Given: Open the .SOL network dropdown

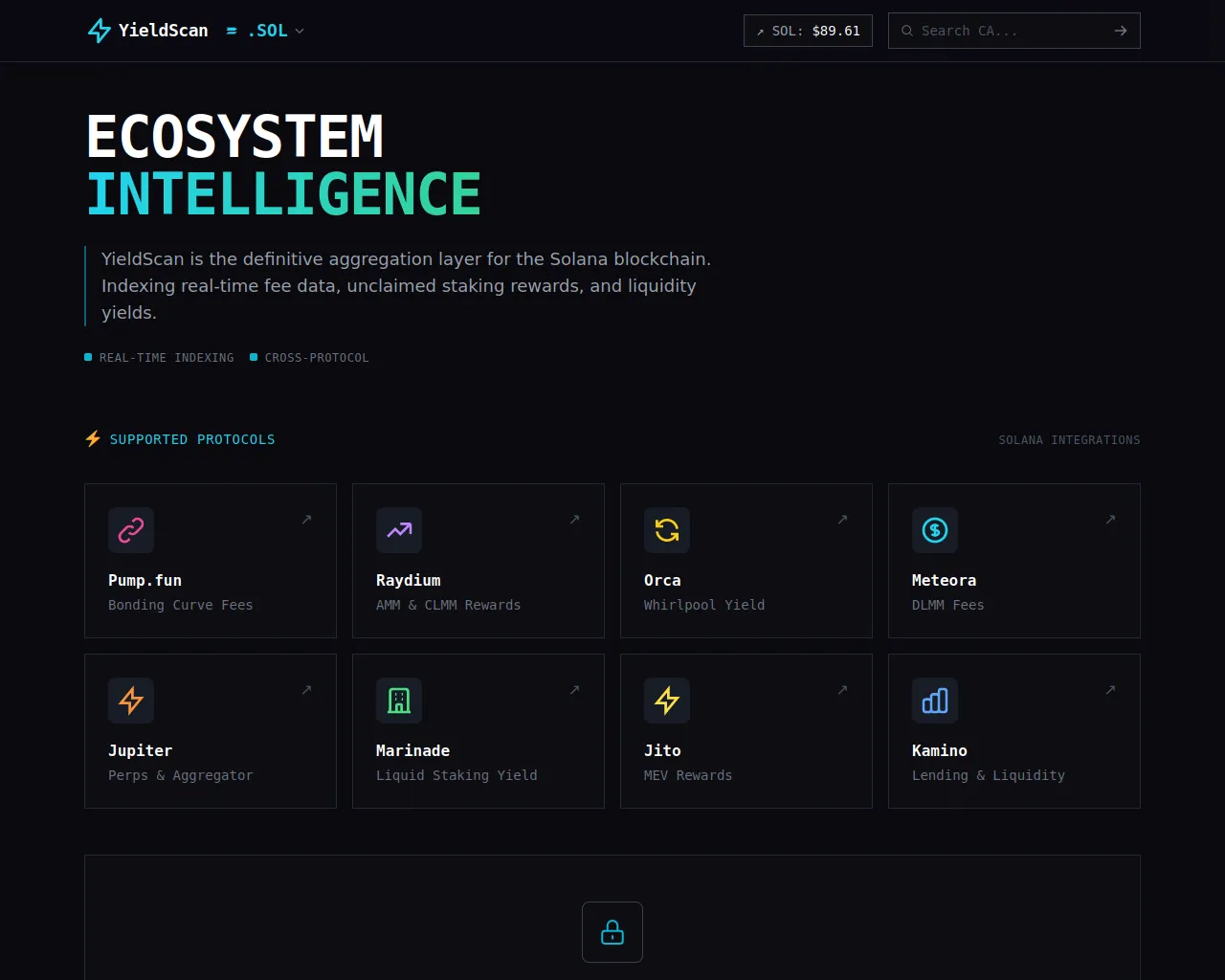Looking at the screenshot, I should [265, 31].
